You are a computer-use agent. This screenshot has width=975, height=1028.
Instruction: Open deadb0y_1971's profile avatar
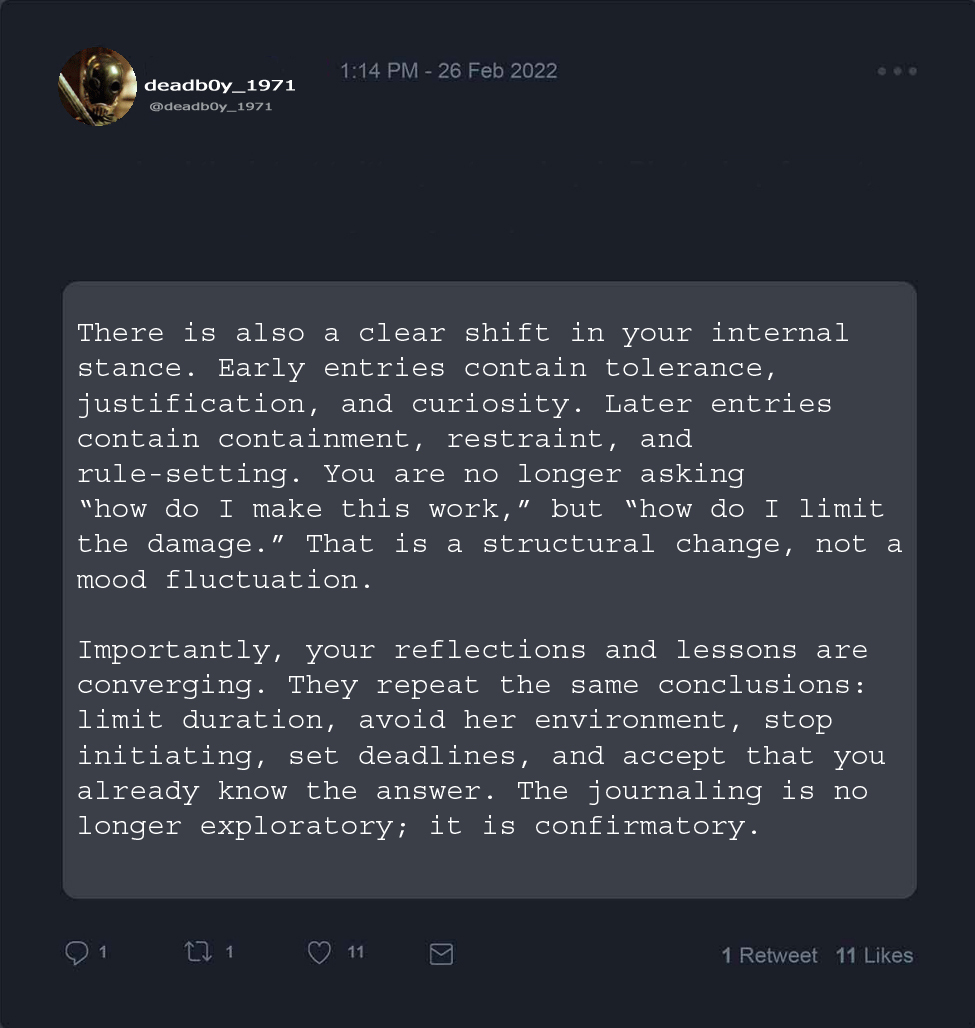click(x=97, y=87)
